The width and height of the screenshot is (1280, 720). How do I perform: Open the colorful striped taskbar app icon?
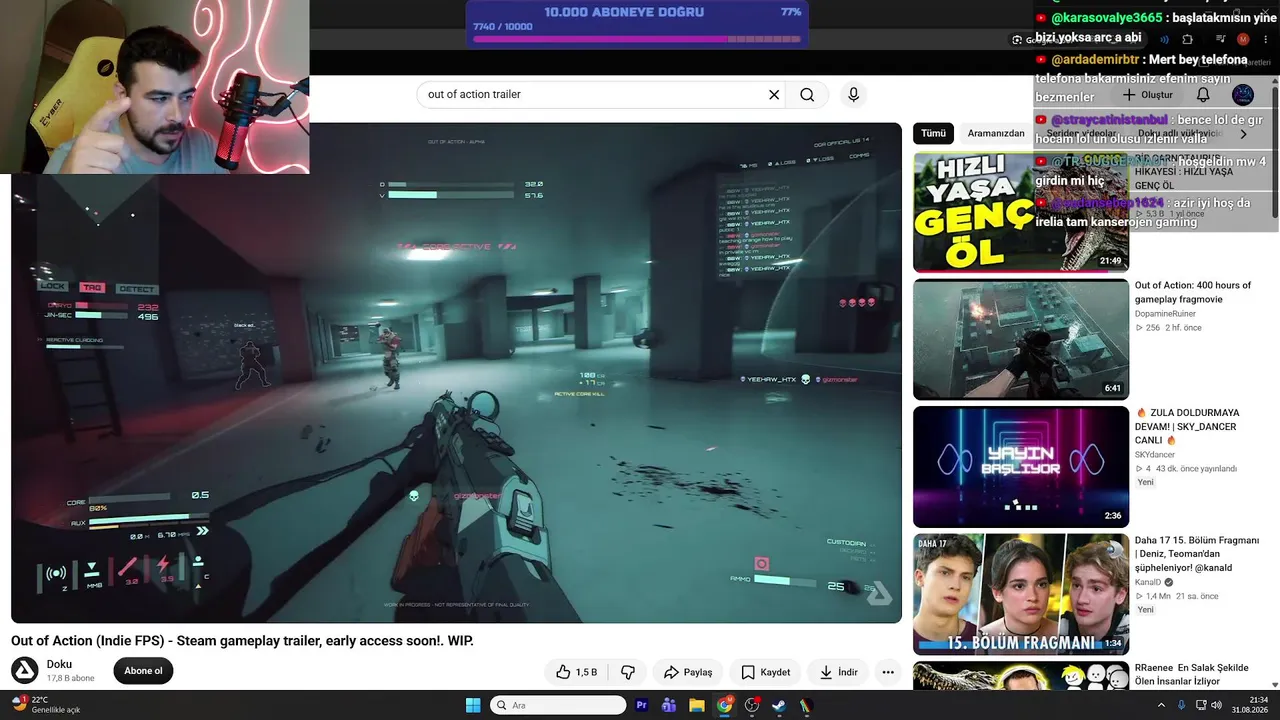[806, 705]
